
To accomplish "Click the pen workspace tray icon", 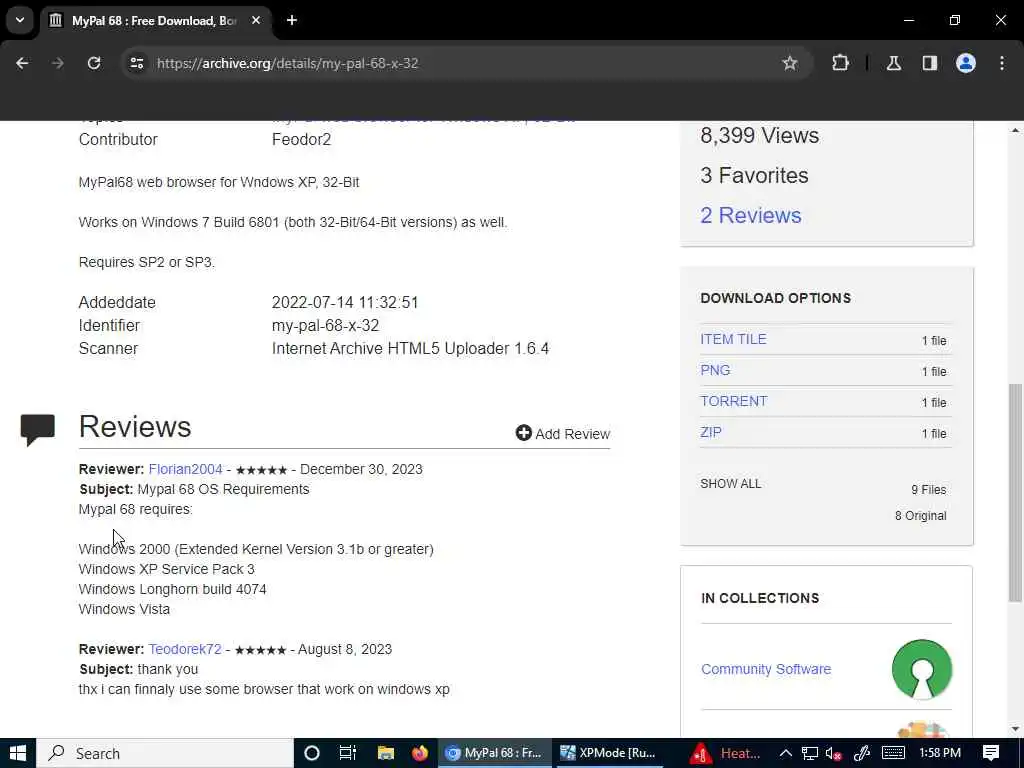I will (861, 753).
